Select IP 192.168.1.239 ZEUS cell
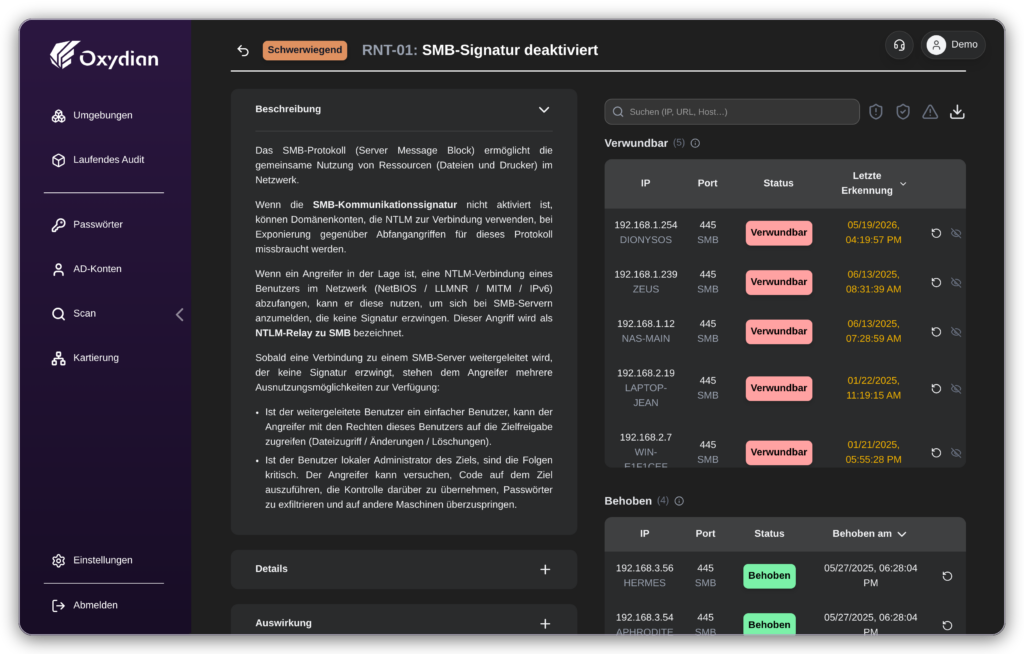 [x=645, y=282]
